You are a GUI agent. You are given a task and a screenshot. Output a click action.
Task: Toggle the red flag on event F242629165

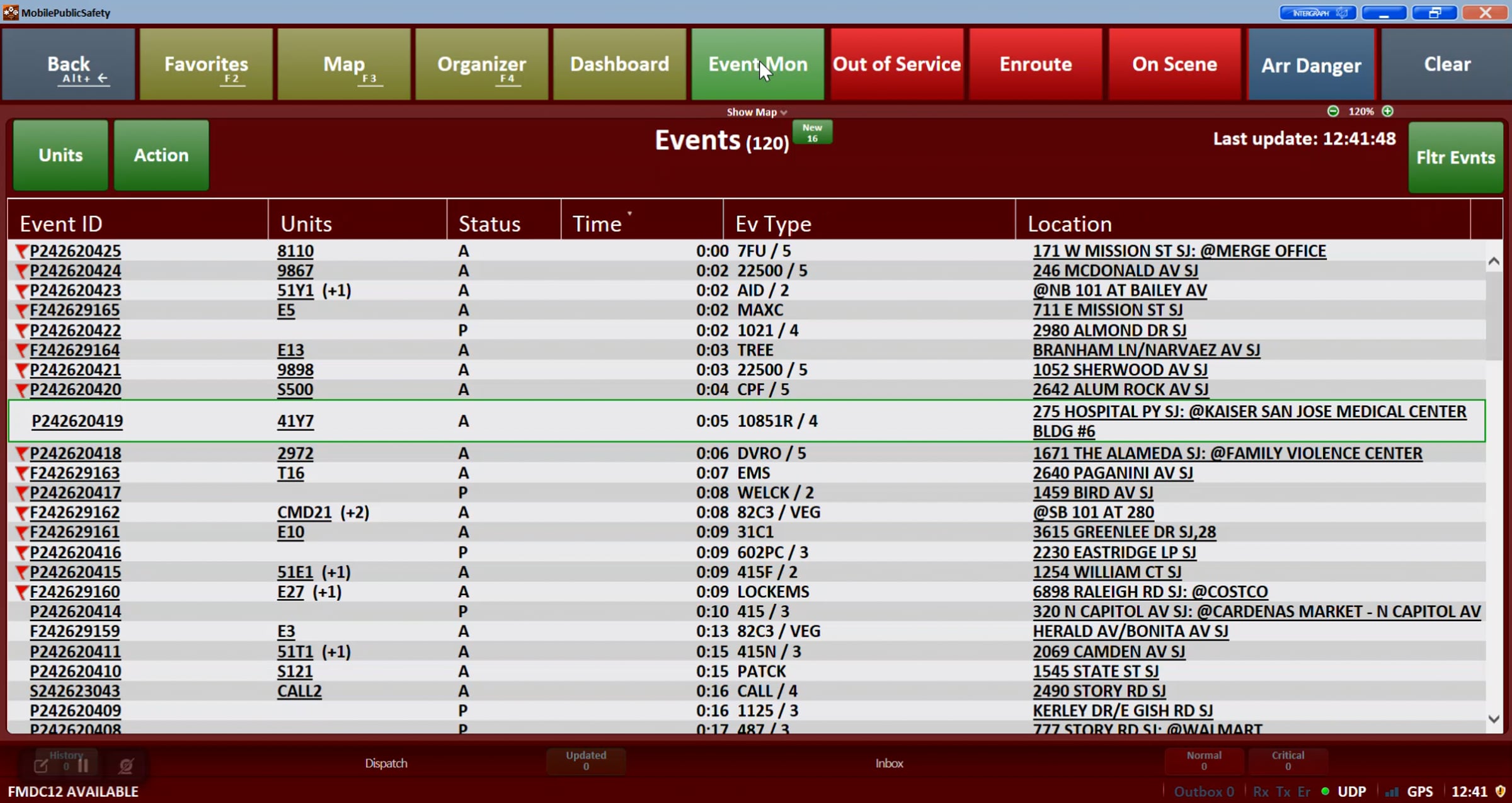pyautogui.click(x=20, y=310)
